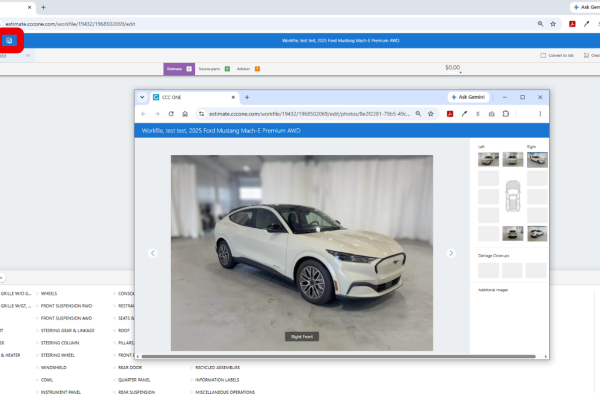
Task: Switch to the Estimate tab
Action: click(x=179, y=69)
